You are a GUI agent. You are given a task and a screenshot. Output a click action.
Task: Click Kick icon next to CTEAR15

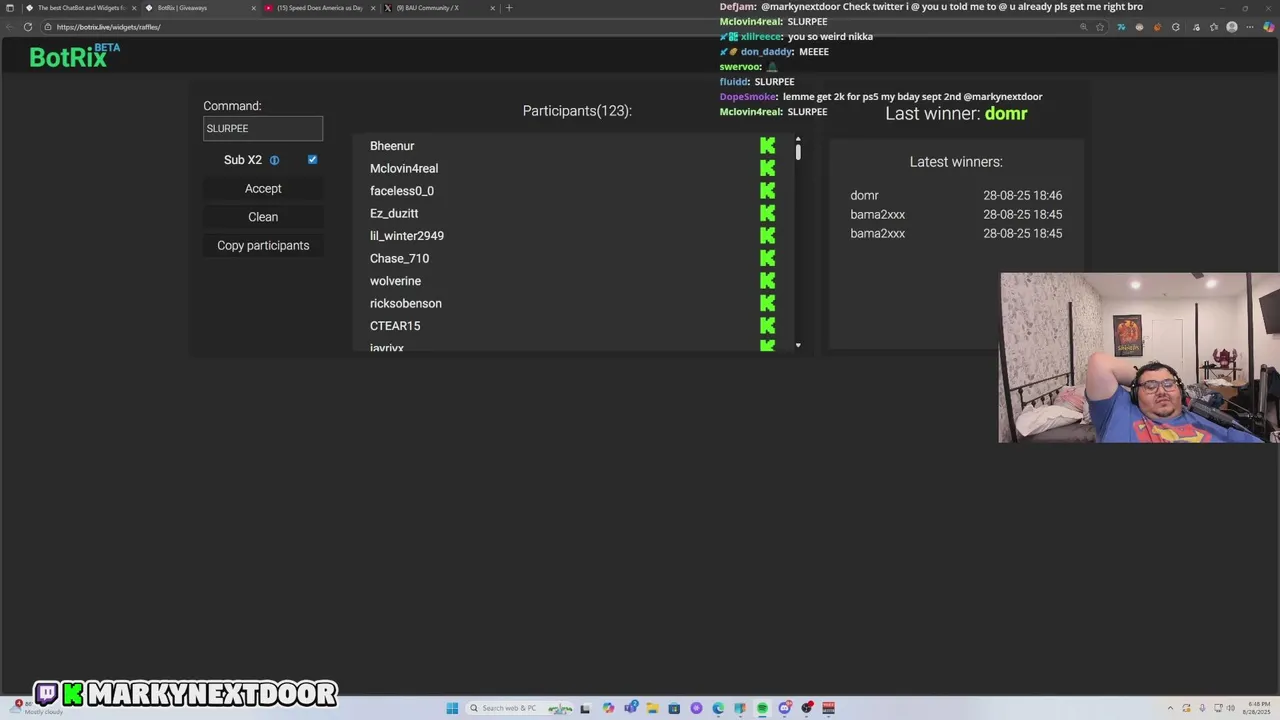pyautogui.click(x=767, y=326)
